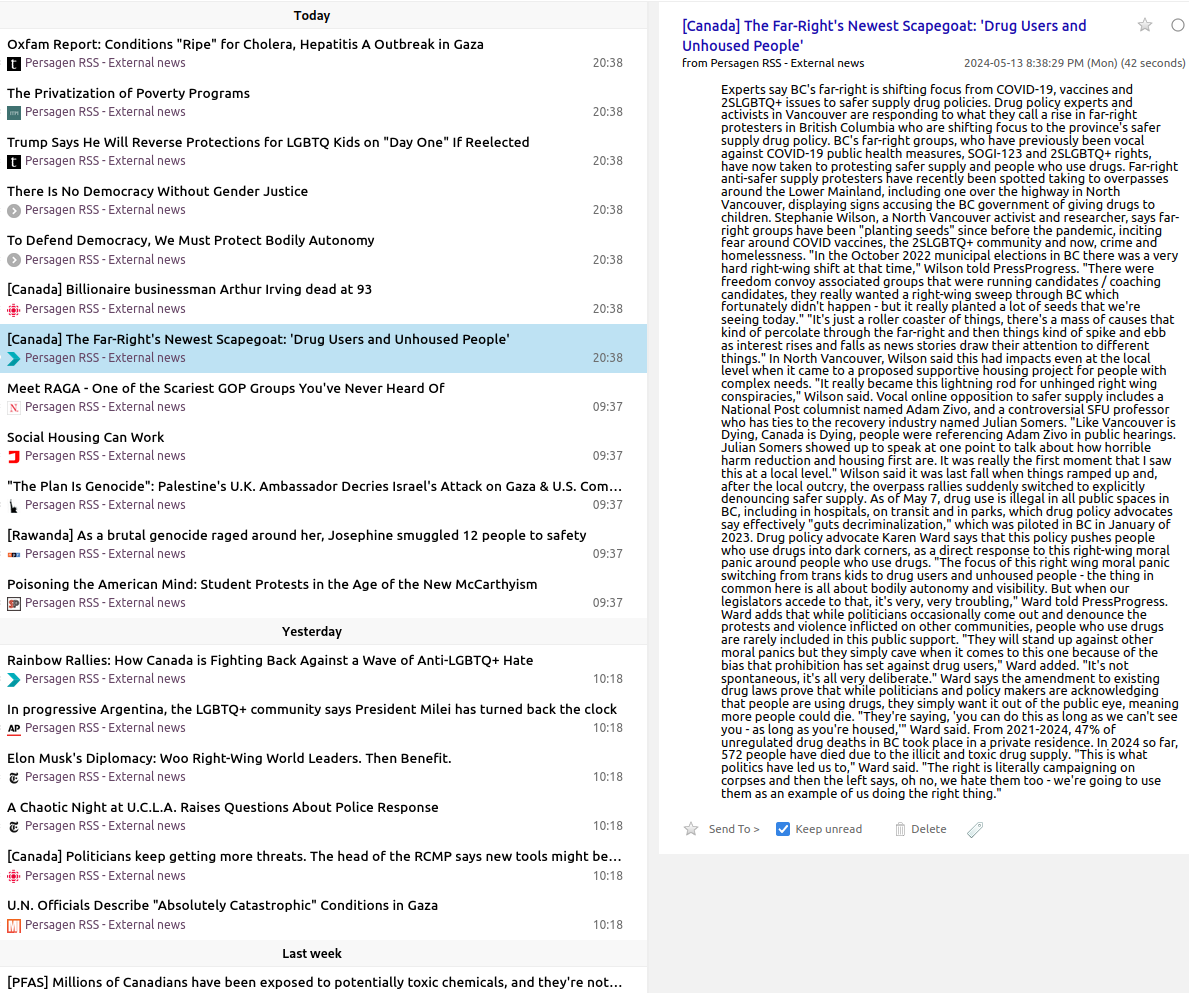Open Trump Says He Will Reverse Protections article
Viewport: 1189px width, 993px height.
[x=323, y=152]
